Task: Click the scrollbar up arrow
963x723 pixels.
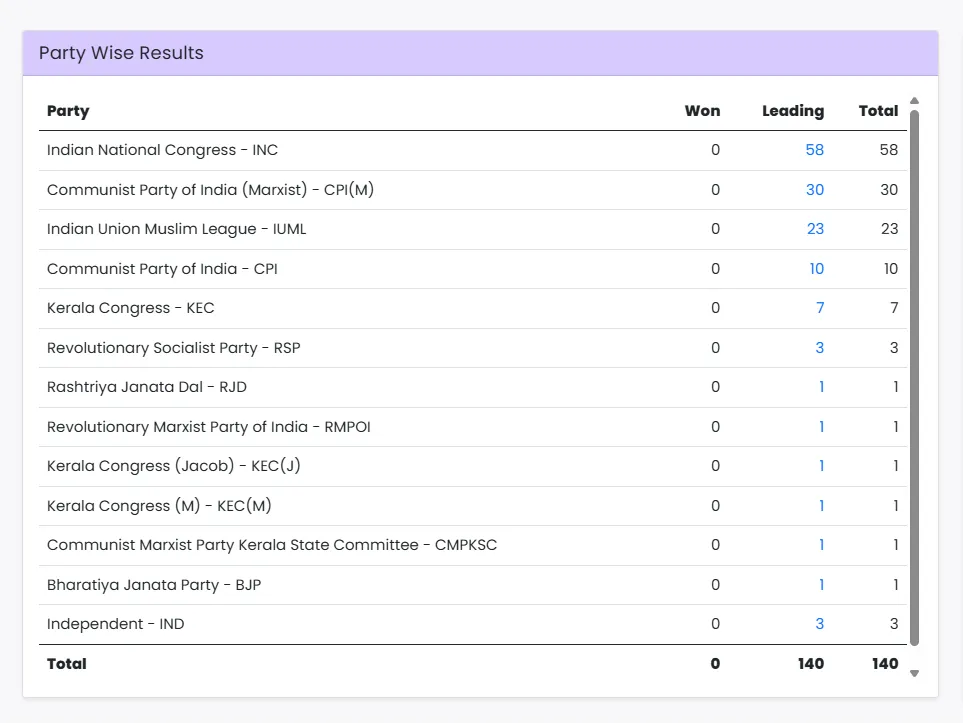Action: [914, 101]
